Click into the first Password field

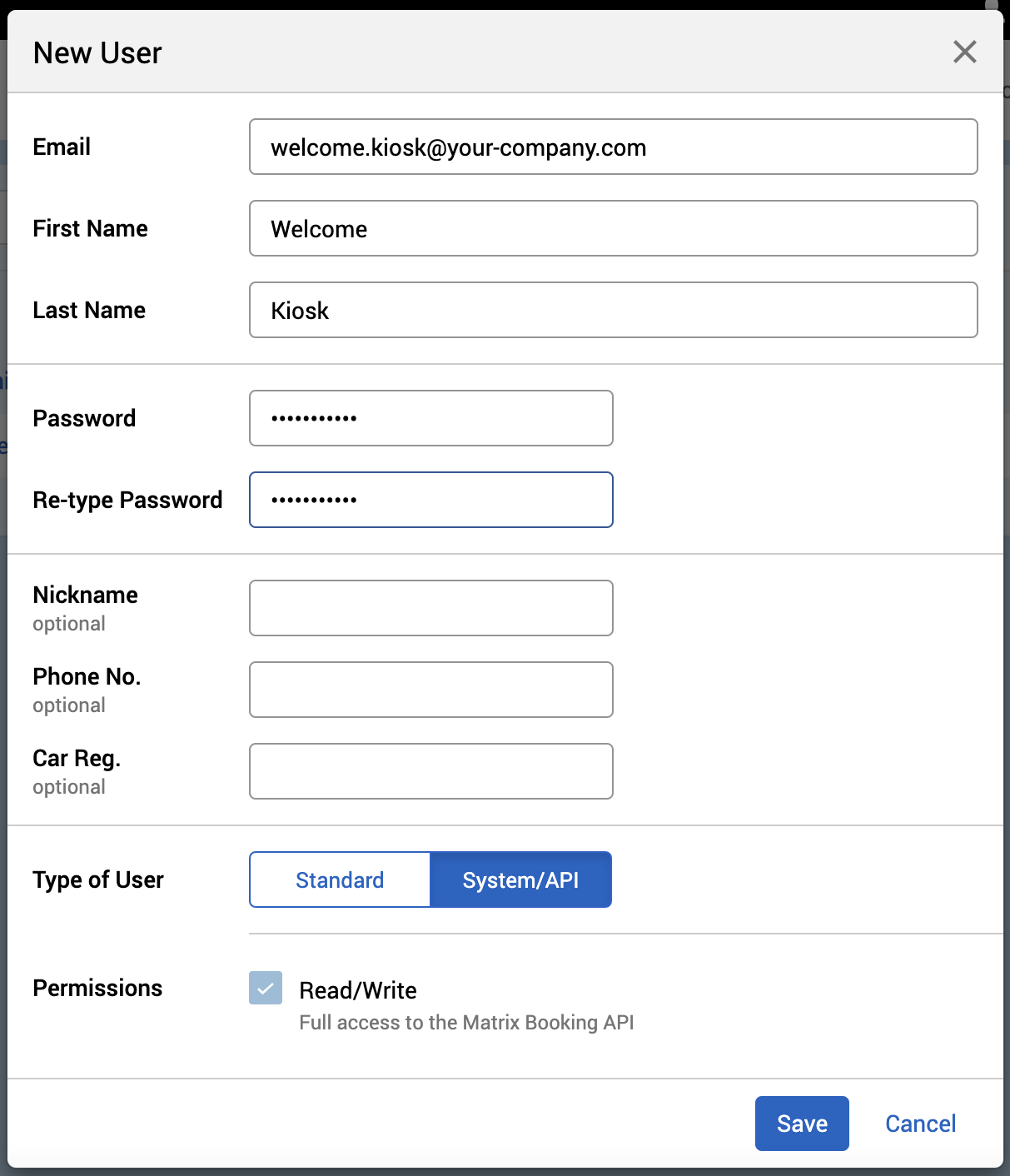(430, 419)
